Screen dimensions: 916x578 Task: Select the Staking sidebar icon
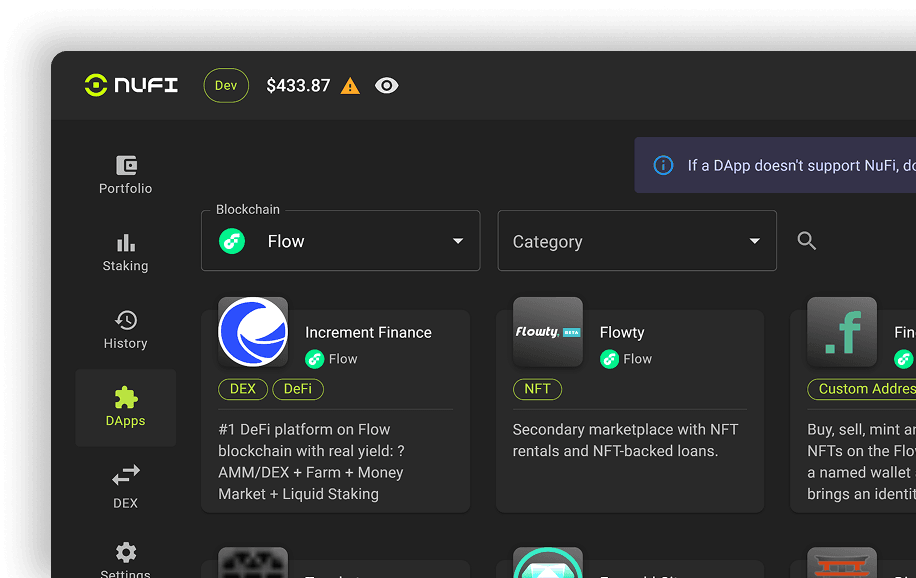click(125, 252)
